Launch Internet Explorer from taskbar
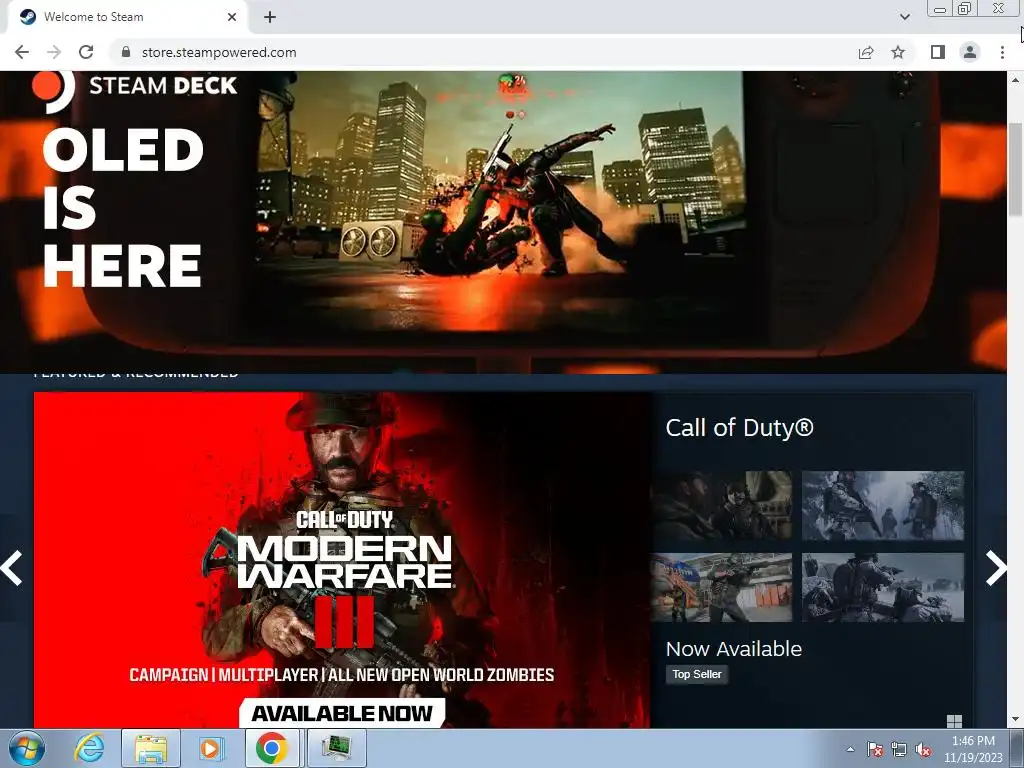Viewport: 1024px width, 768px height. pos(89,748)
